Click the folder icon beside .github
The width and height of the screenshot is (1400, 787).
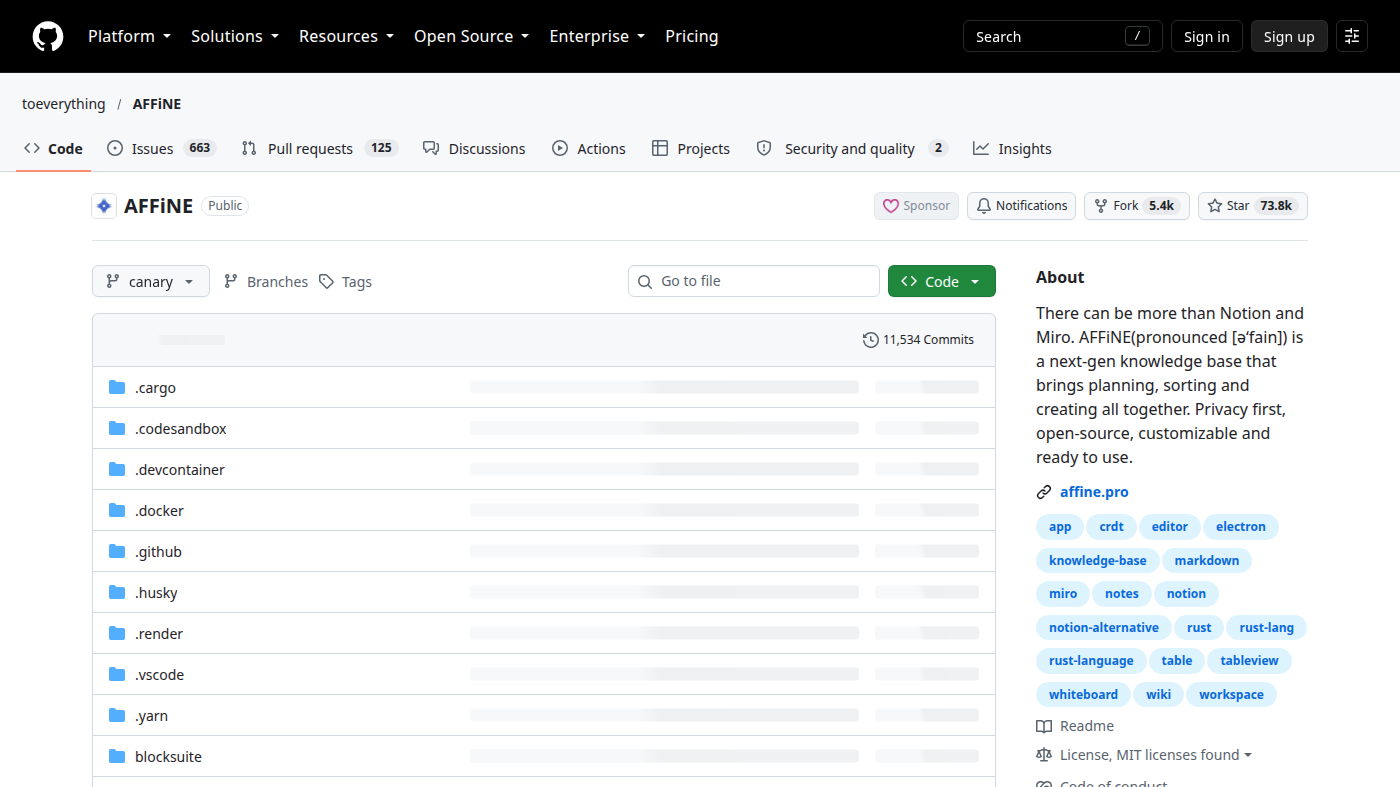click(117, 552)
